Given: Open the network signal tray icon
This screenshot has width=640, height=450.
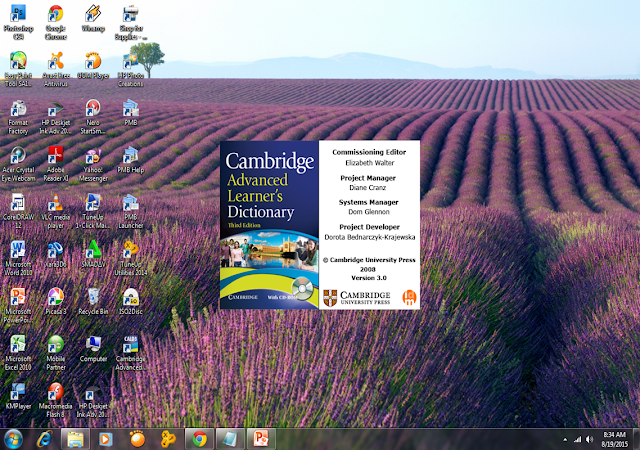Looking at the screenshot, I should pyautogui.click(x=577, y=439).
